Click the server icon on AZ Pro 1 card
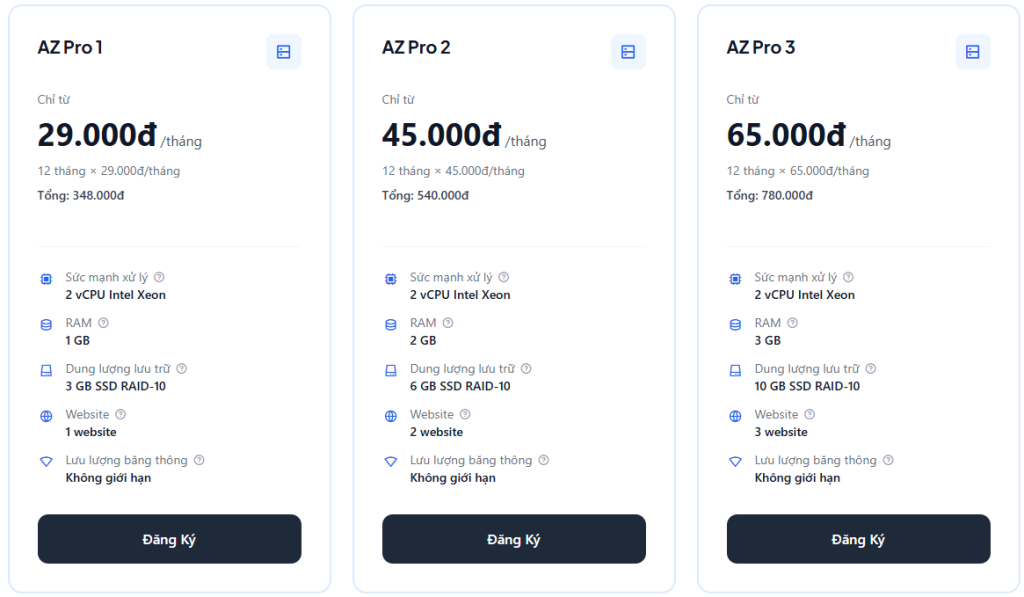This screenshot has width=1024, height=597. click(283, 52)
